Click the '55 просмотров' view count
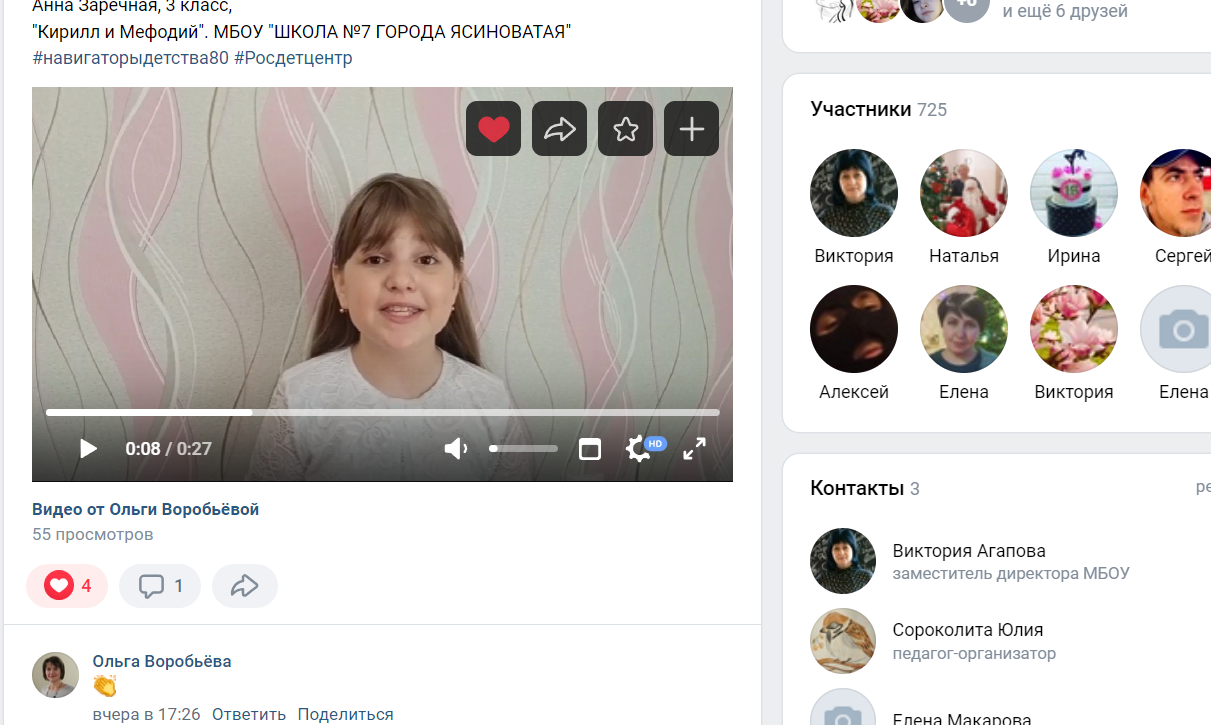The width and height of the screenshot is (1211, 725). tap(93, 534)
